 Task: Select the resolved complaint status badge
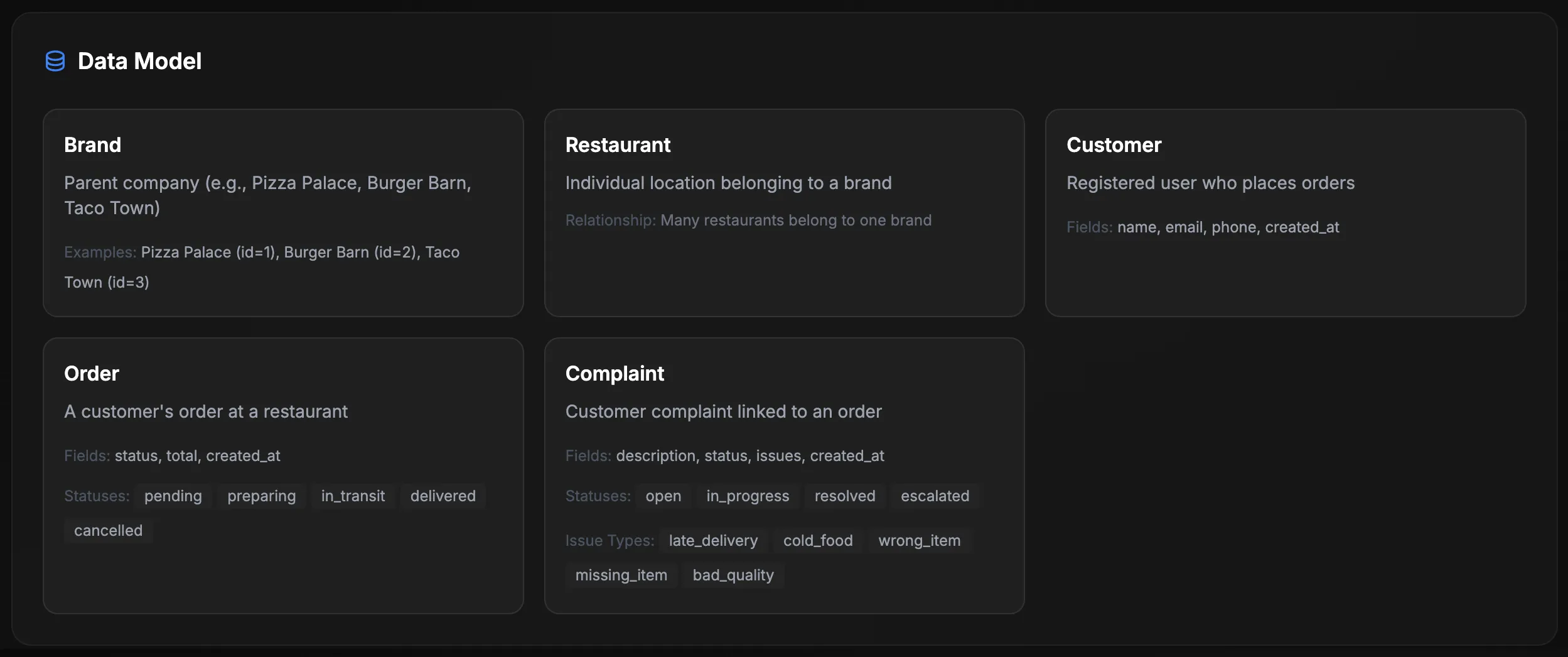[x=844, y=496]
